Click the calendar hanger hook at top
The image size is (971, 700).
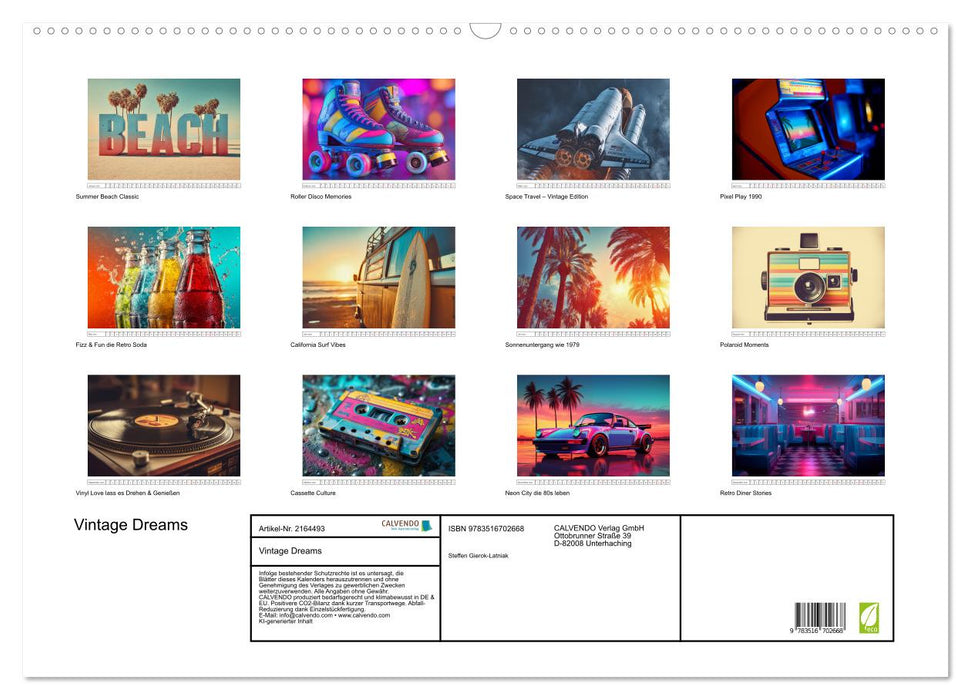[x=485, y=31]
